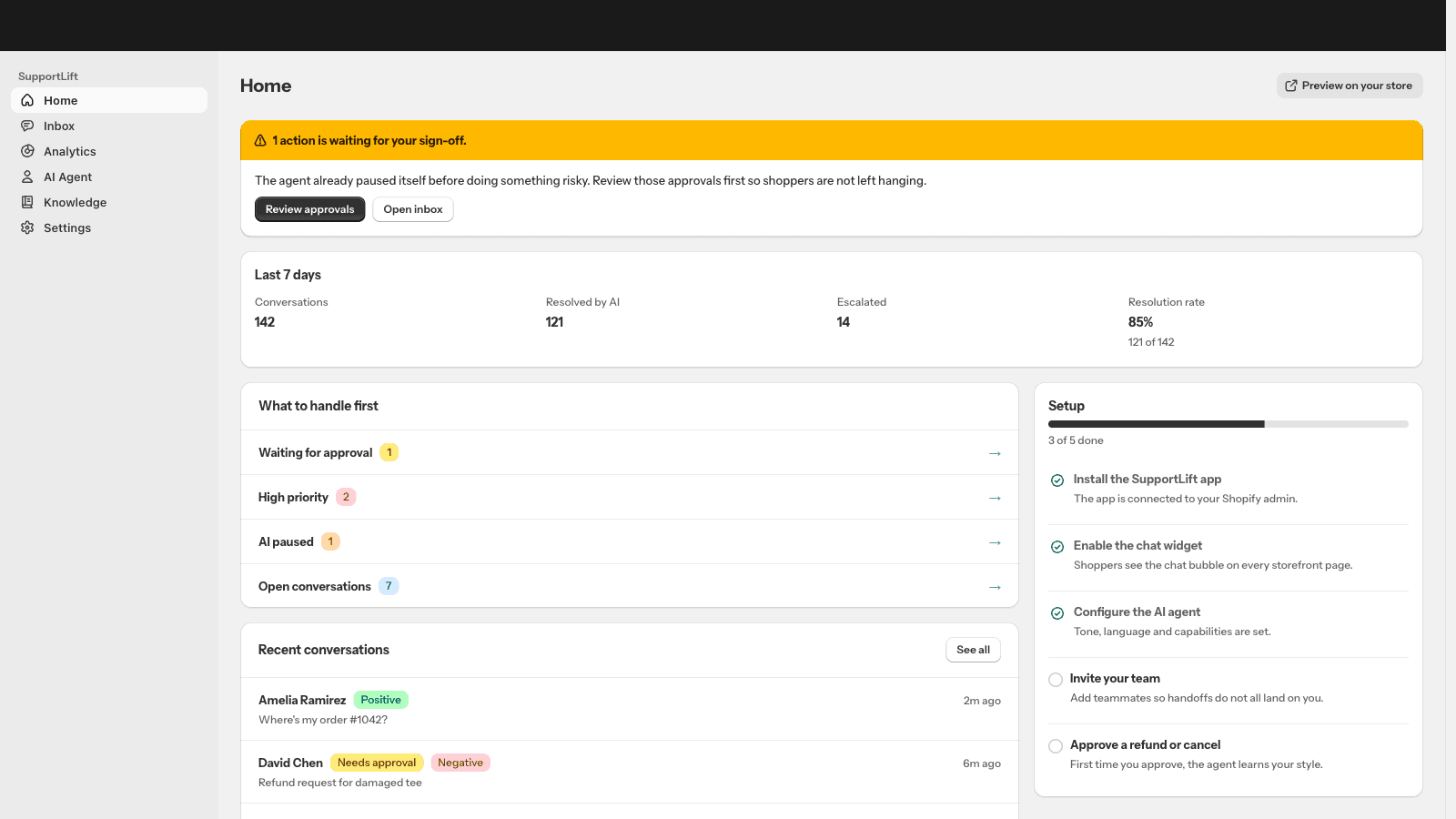Open David Chen conversation

pos(630,772)
